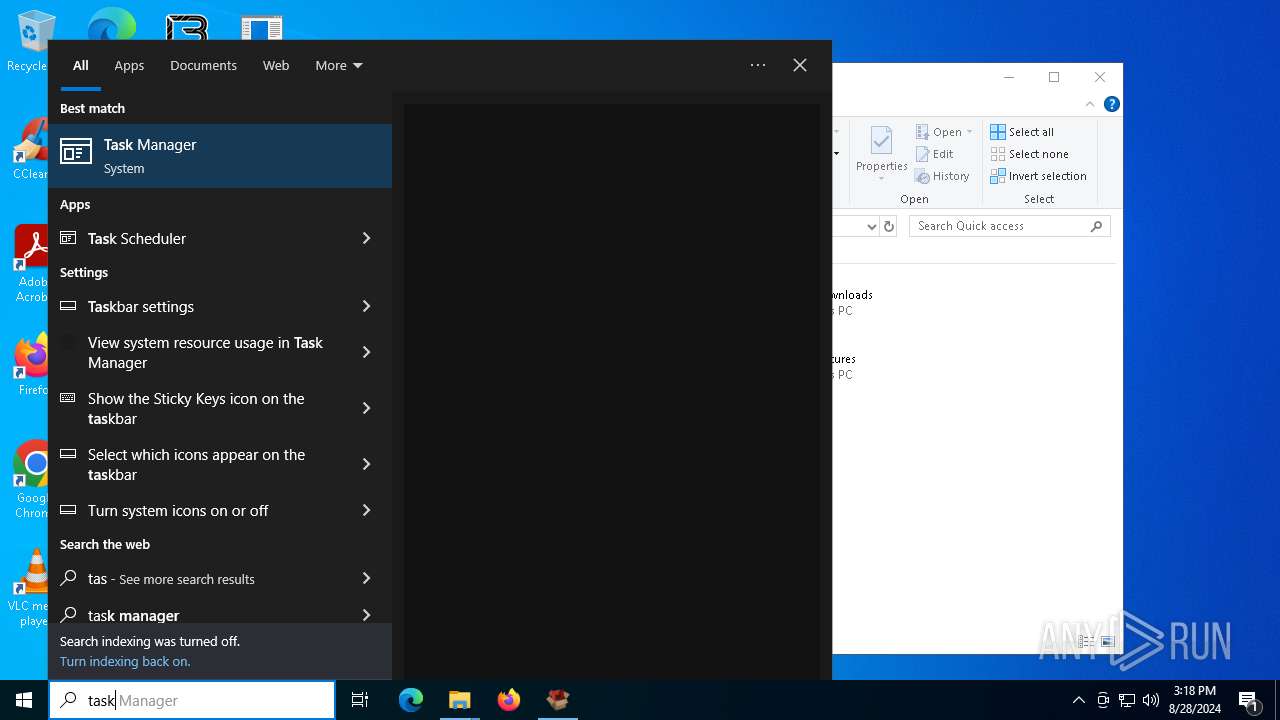Open search options ellipsis menu
The height and width of the screenshot is (720, 1280).
click(758, 65)
